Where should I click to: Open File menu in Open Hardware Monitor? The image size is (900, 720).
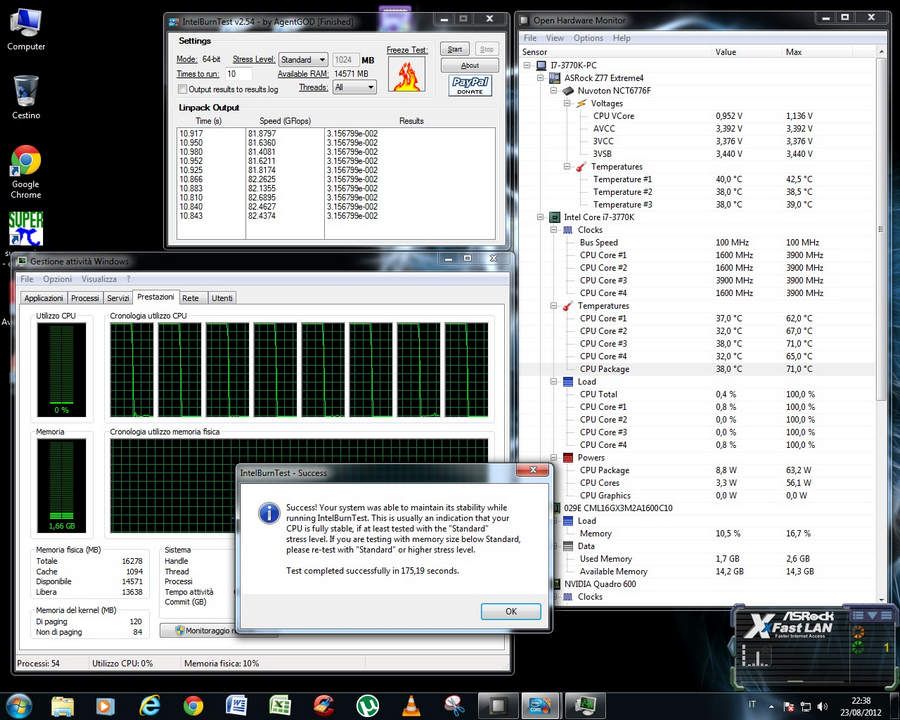coord(530,38)
